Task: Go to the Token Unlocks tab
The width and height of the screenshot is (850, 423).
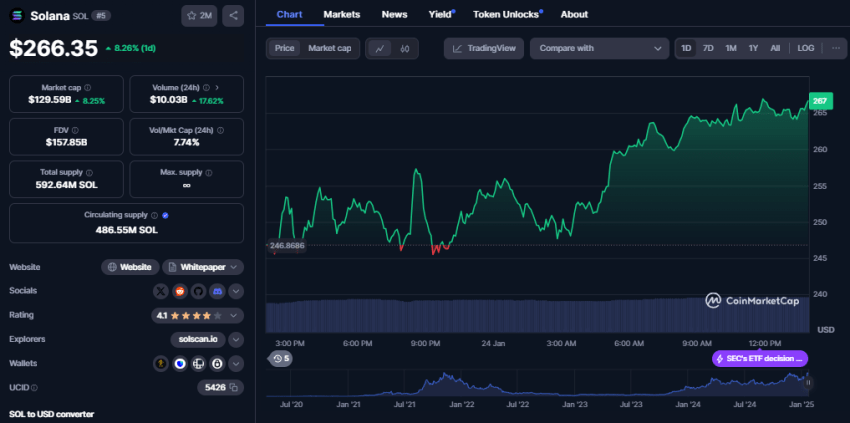Action: (x=508, y=15)
